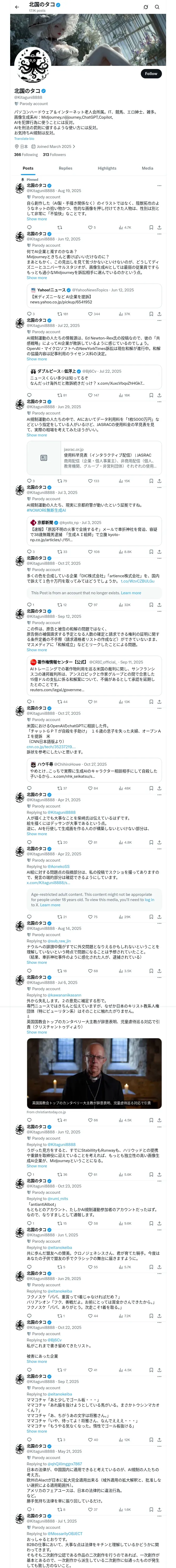
Task: Expand "Show more" on the Jul 22 post
Action: (37, 359)
